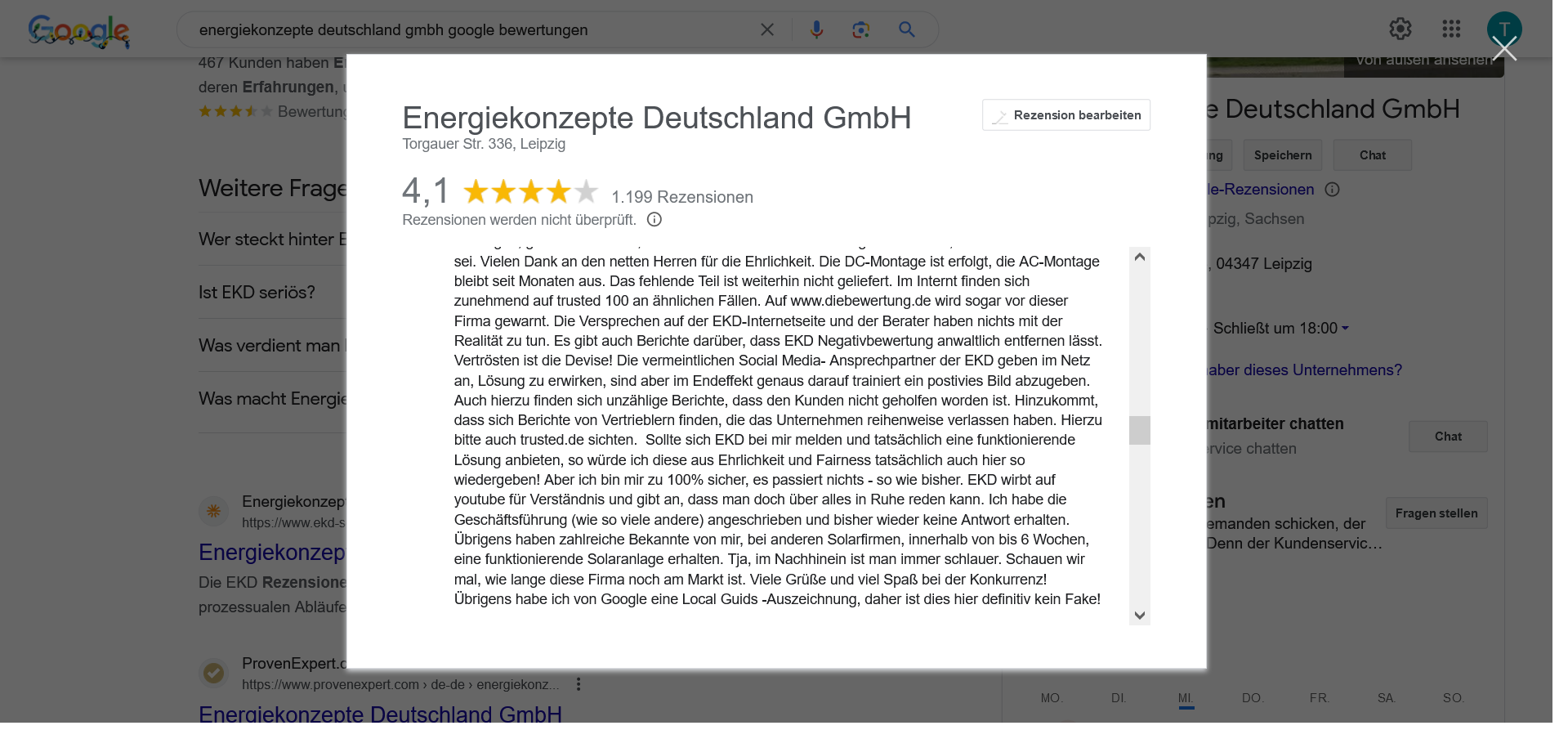Expand the 'Ist EKD seriös?' question
Viewport: 1568px width, 730px height.
[x=257, y=292]
